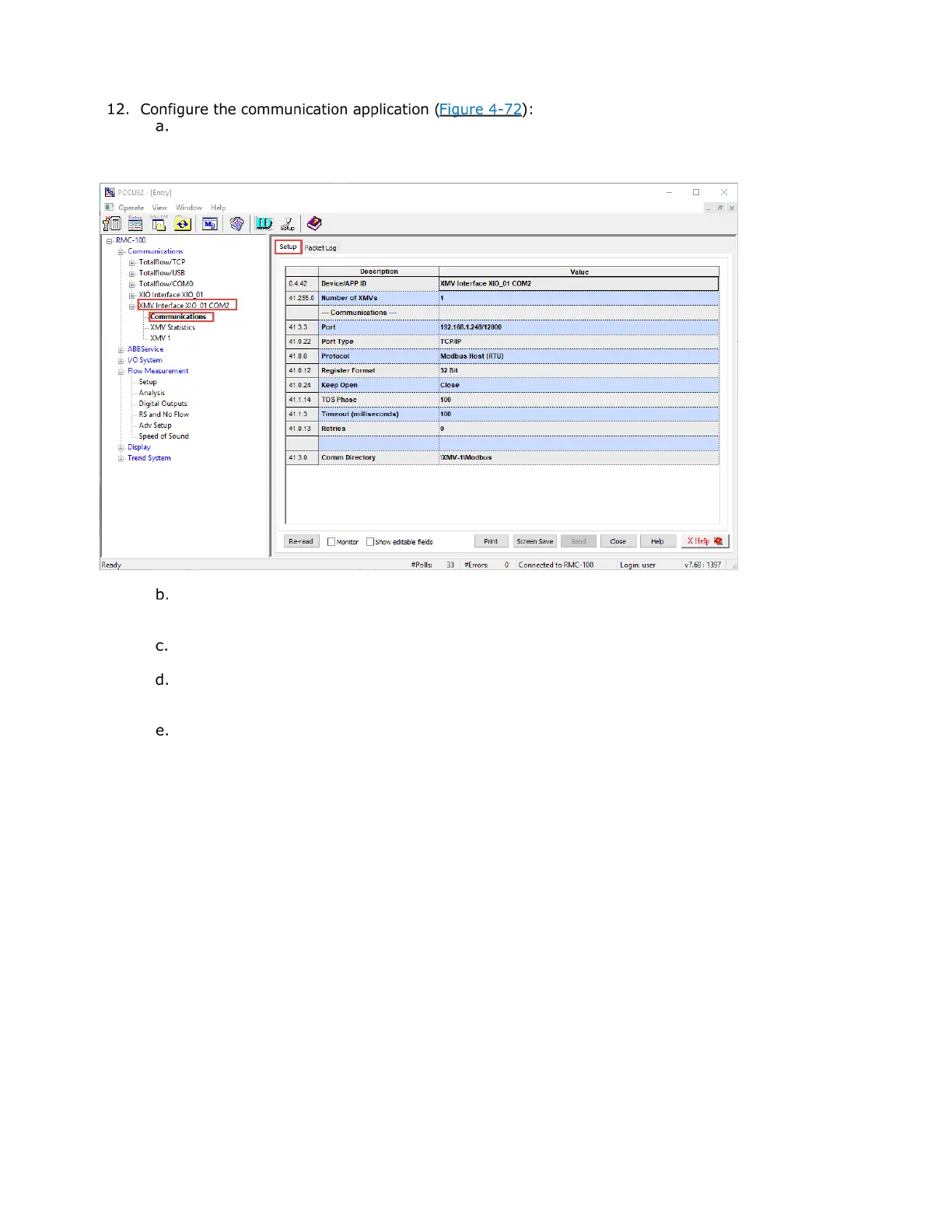Screen dimensions: 952x1232
Task: Click the Re-read button
Action: point(301,541)
